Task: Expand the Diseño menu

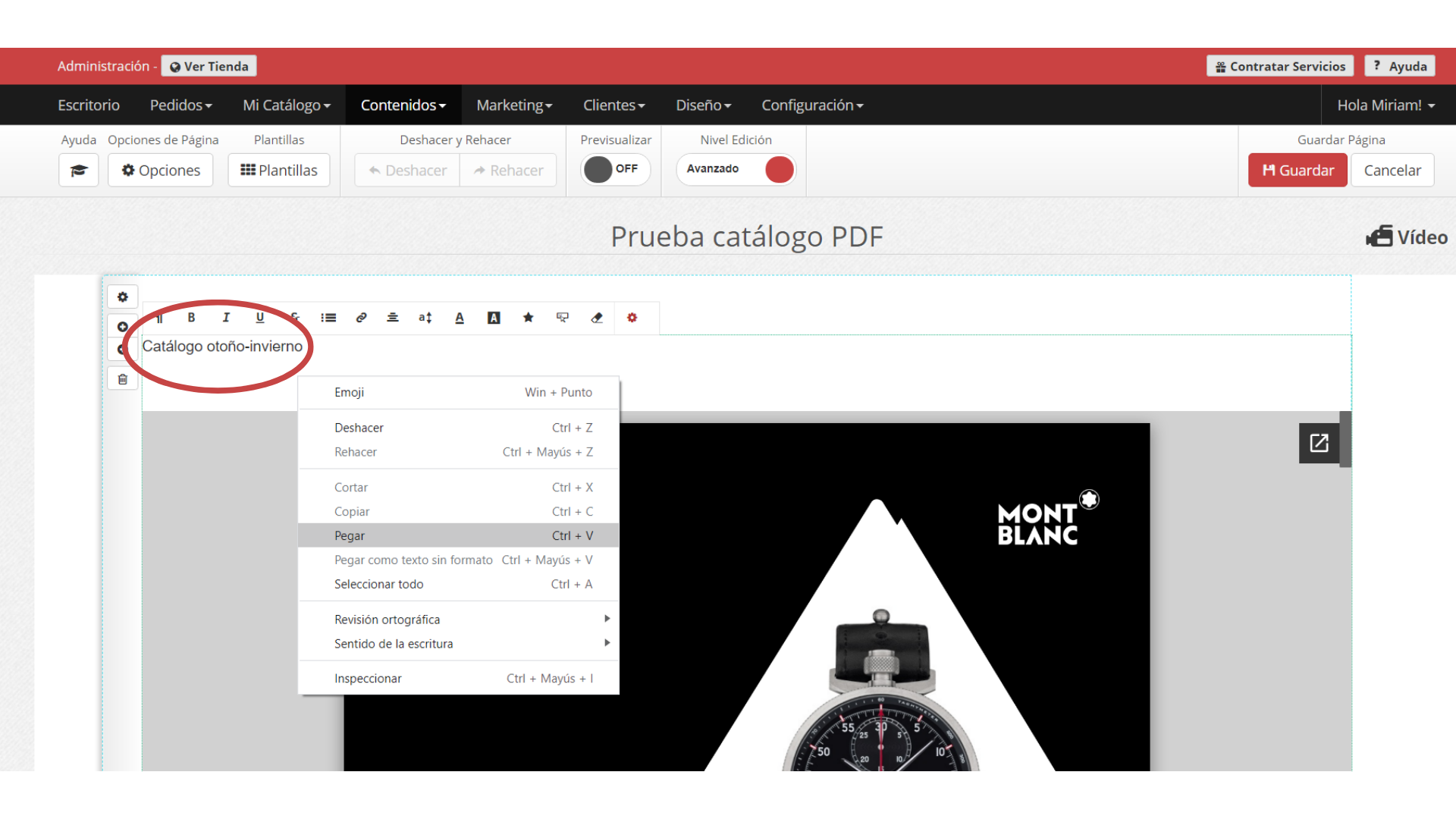Action: pos(703,105)
